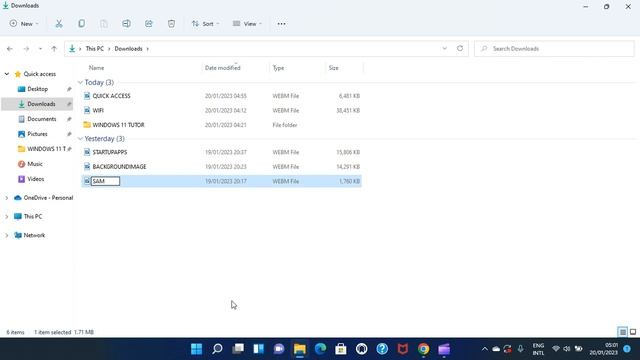Viewport: 640px width, 360px height.
Task: Click the Search Downloads field
Action: 554,49
